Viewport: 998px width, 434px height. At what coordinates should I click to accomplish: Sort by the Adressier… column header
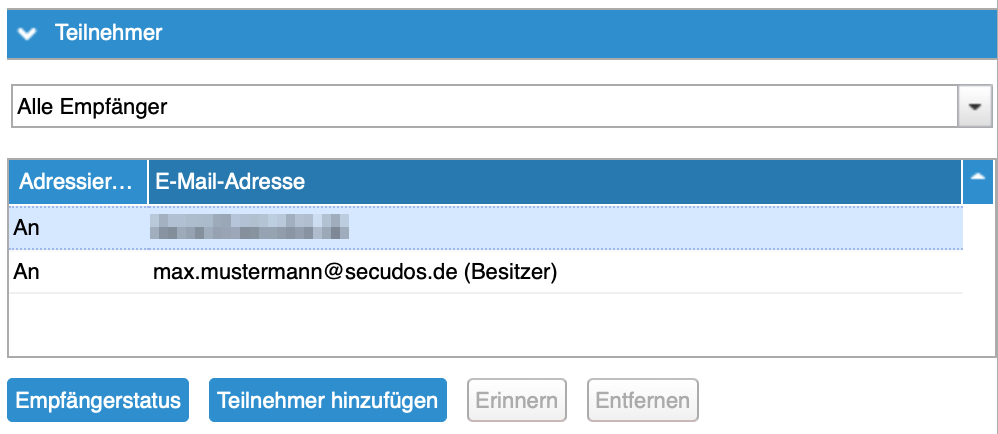pyautogui.click(x=77, y=182)
